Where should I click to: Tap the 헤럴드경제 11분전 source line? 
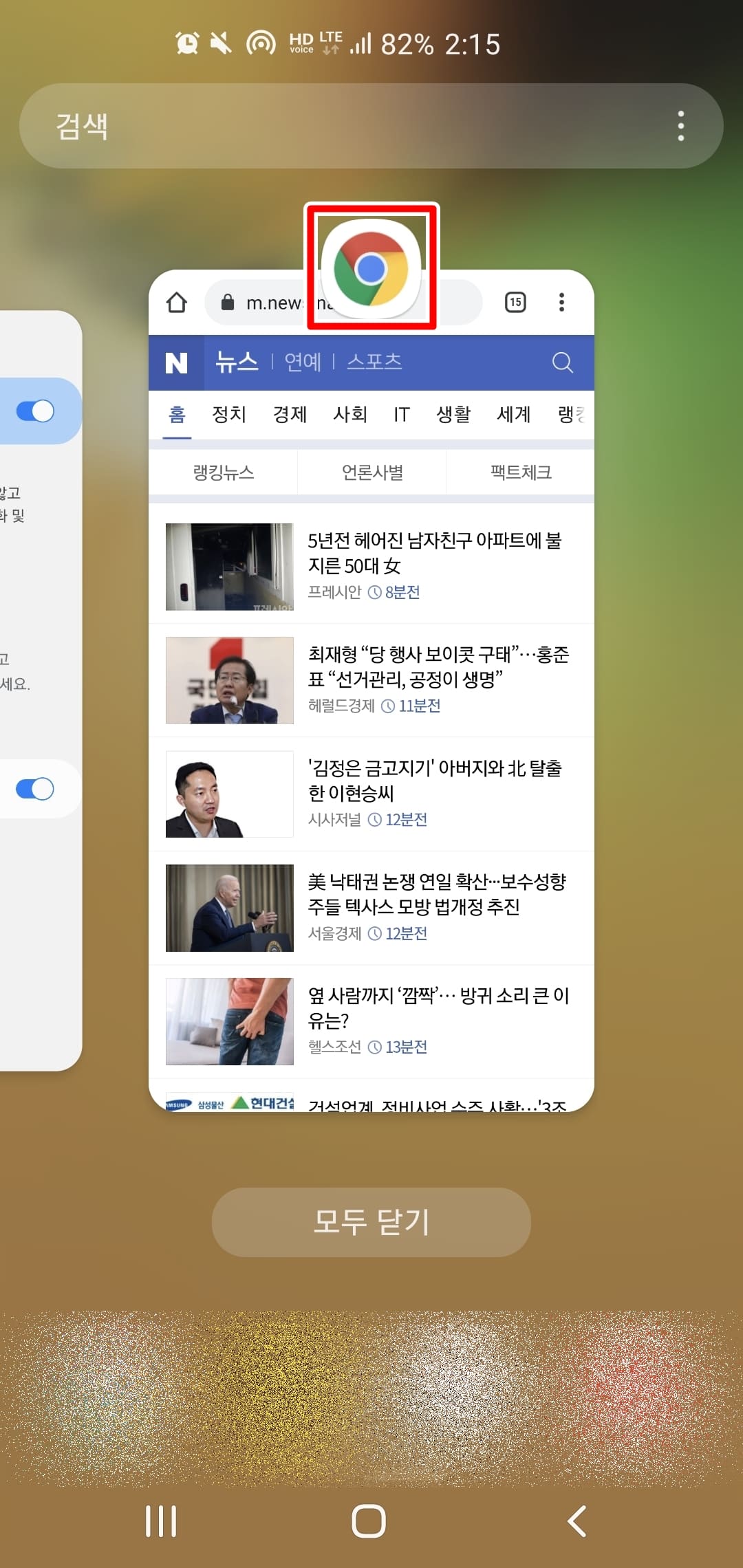[x=374, y=706]
